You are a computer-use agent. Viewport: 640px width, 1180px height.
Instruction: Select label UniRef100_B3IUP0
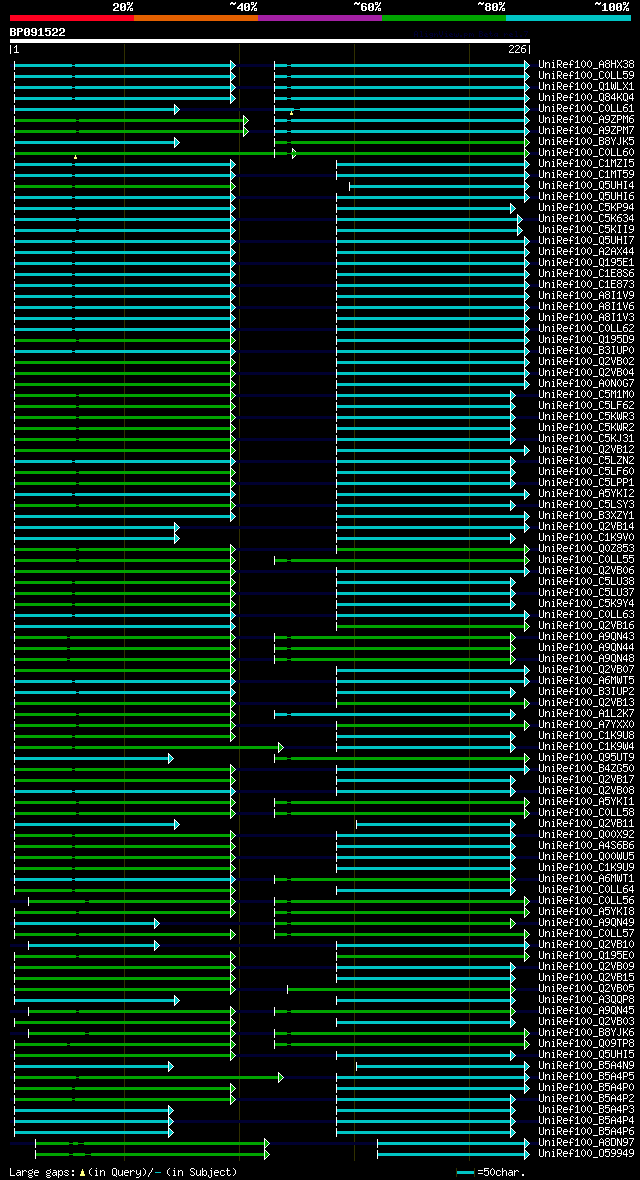pos(587,351)
